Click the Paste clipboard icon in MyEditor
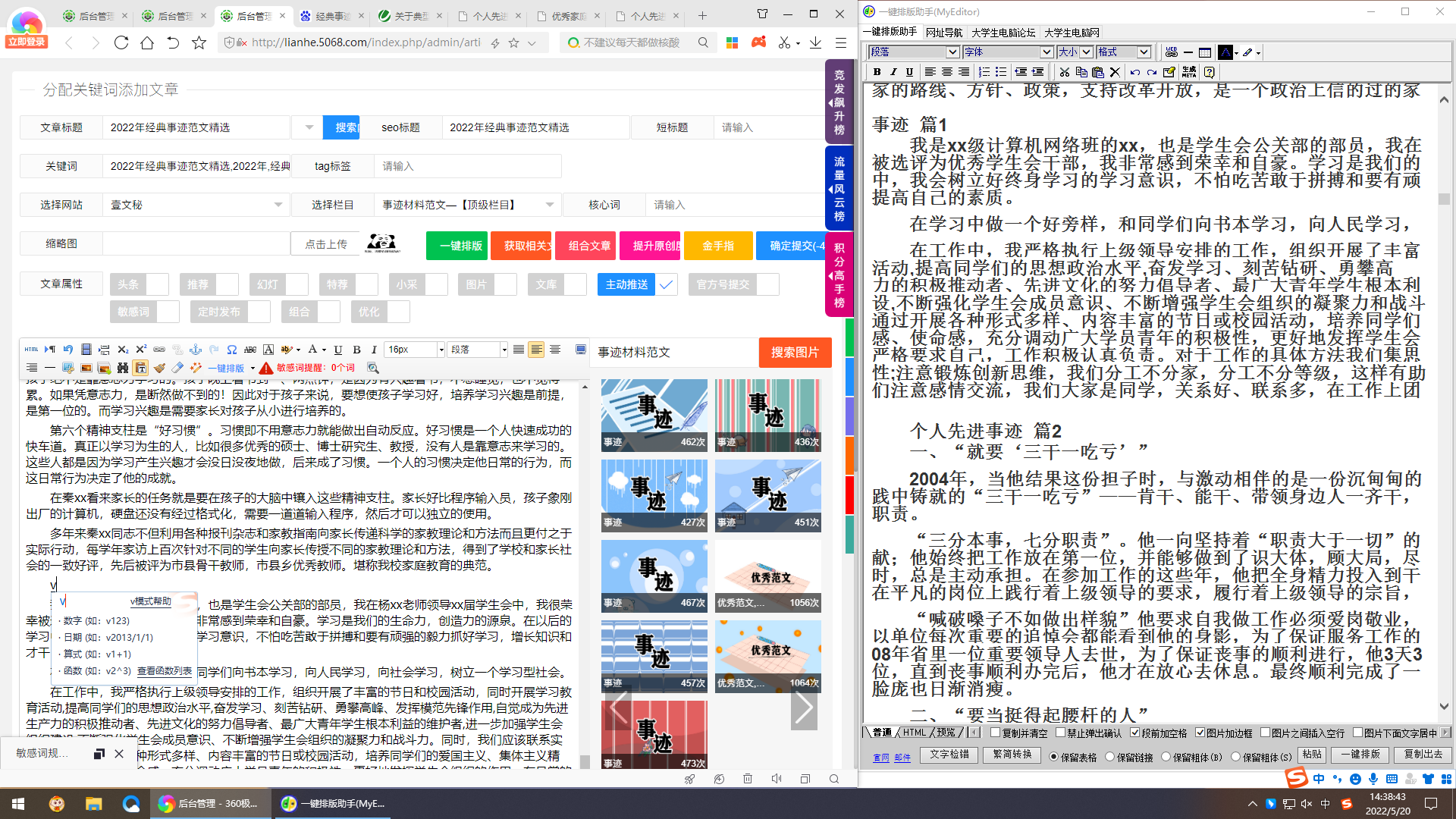1456x819 pixels. click(1097, 72)
